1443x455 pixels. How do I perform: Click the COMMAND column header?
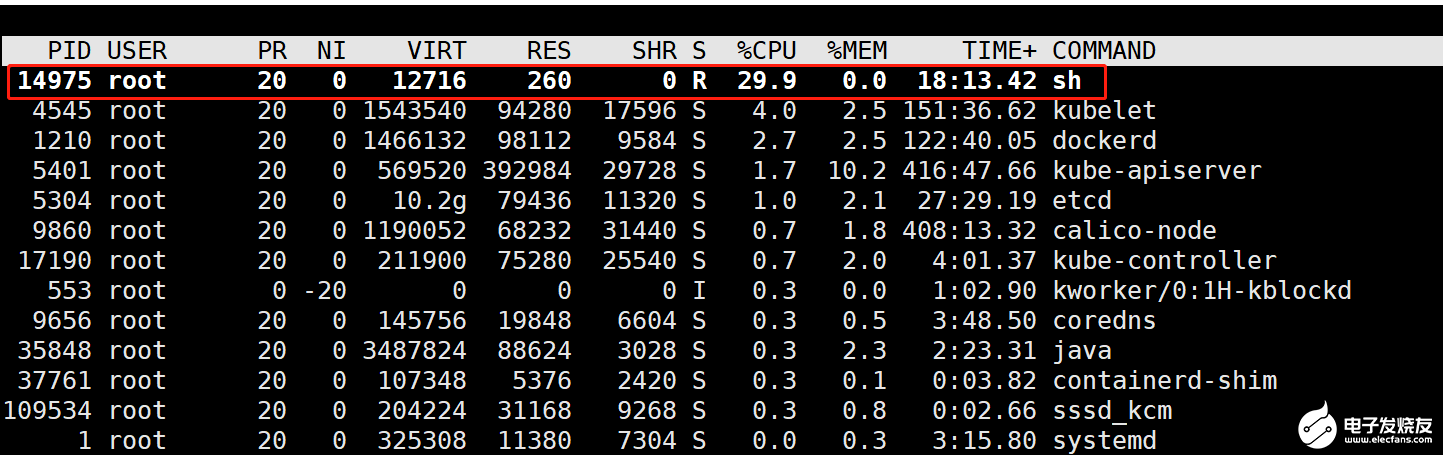1104,51
